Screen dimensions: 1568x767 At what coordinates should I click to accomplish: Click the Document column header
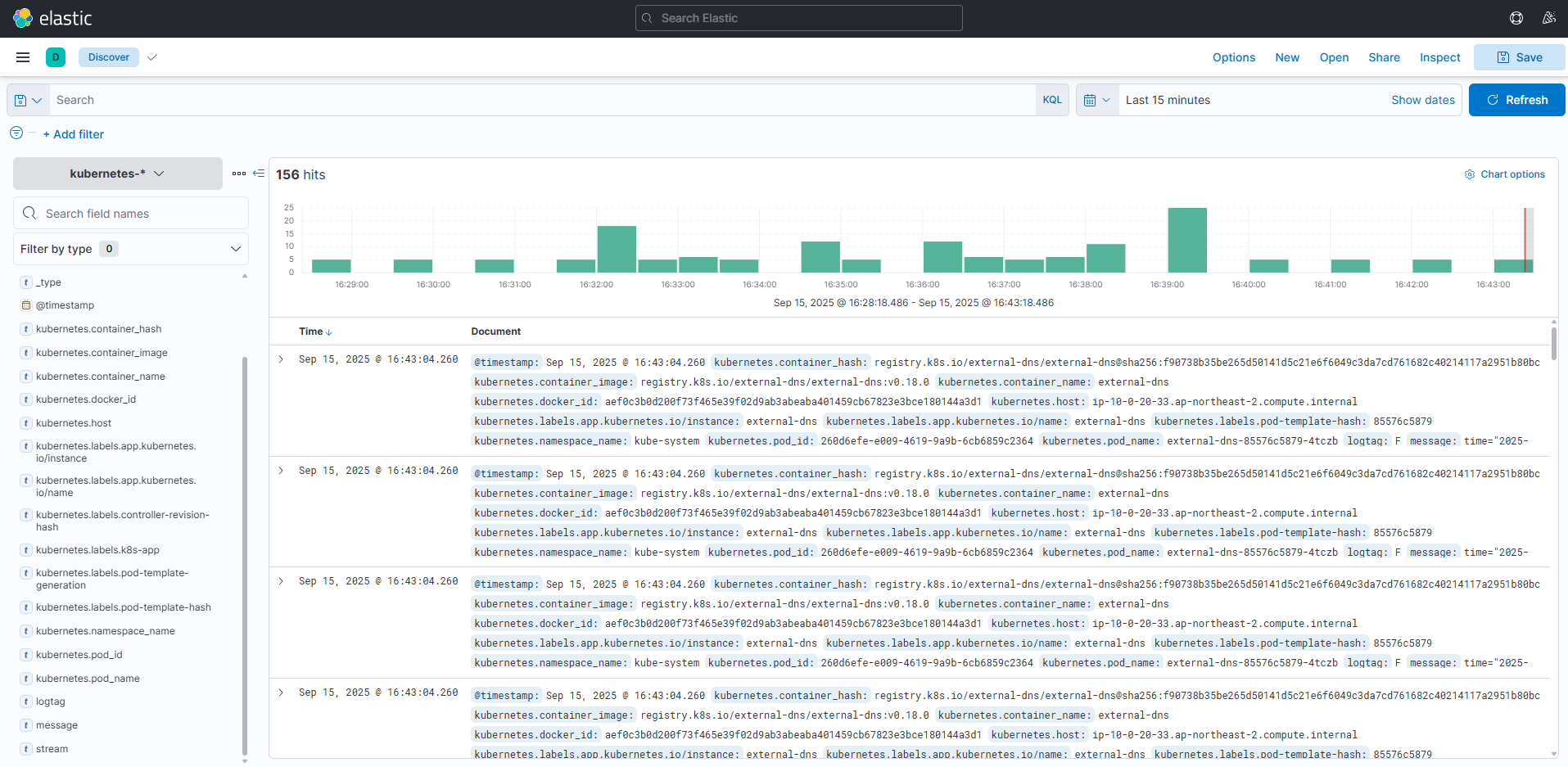[496, 332]
